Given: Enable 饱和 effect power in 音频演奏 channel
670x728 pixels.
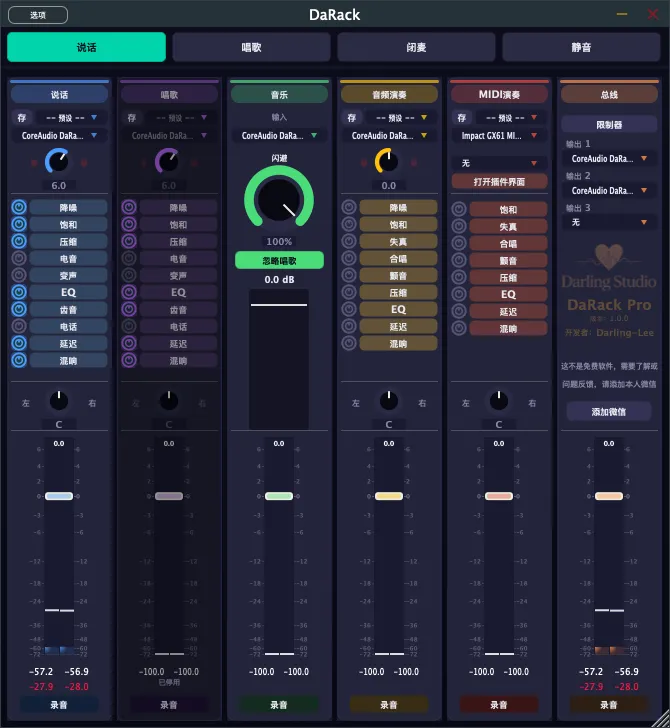Looking at the screenshot, I should [x=349, y=224].
